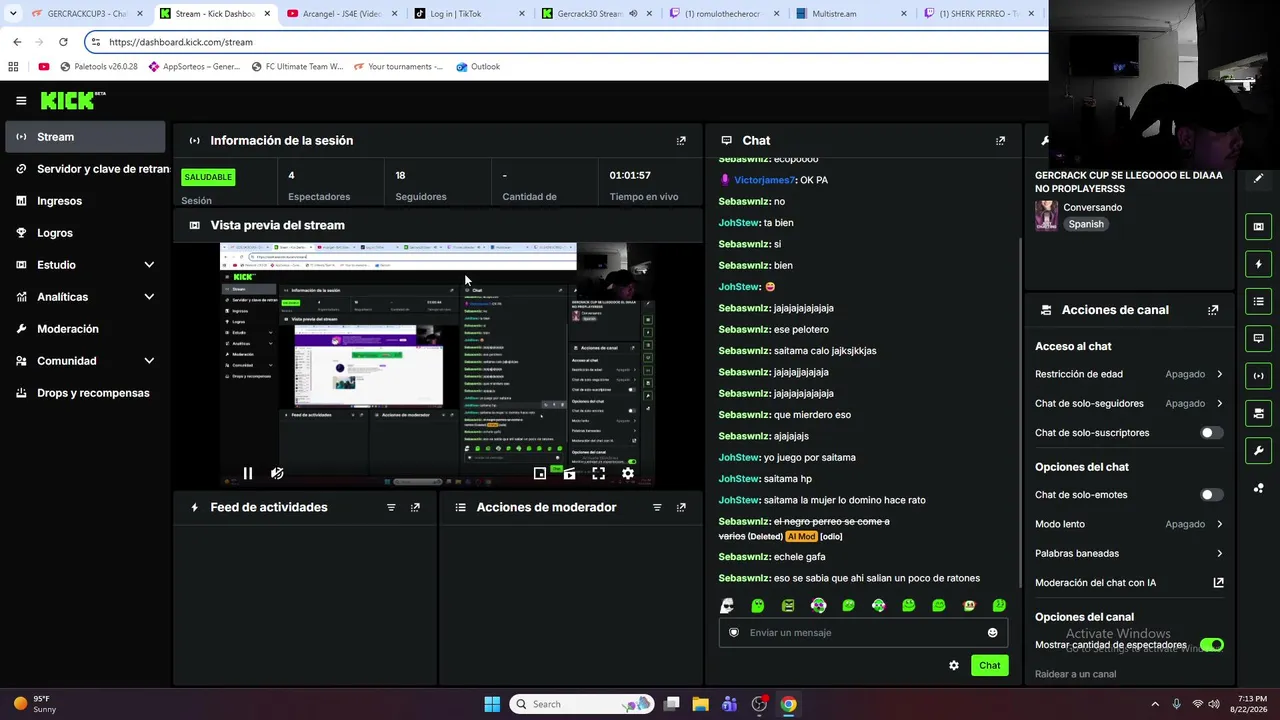1280x720 pixels.
Task: Open the Kick hamburger menu
Action: (21, 101)
